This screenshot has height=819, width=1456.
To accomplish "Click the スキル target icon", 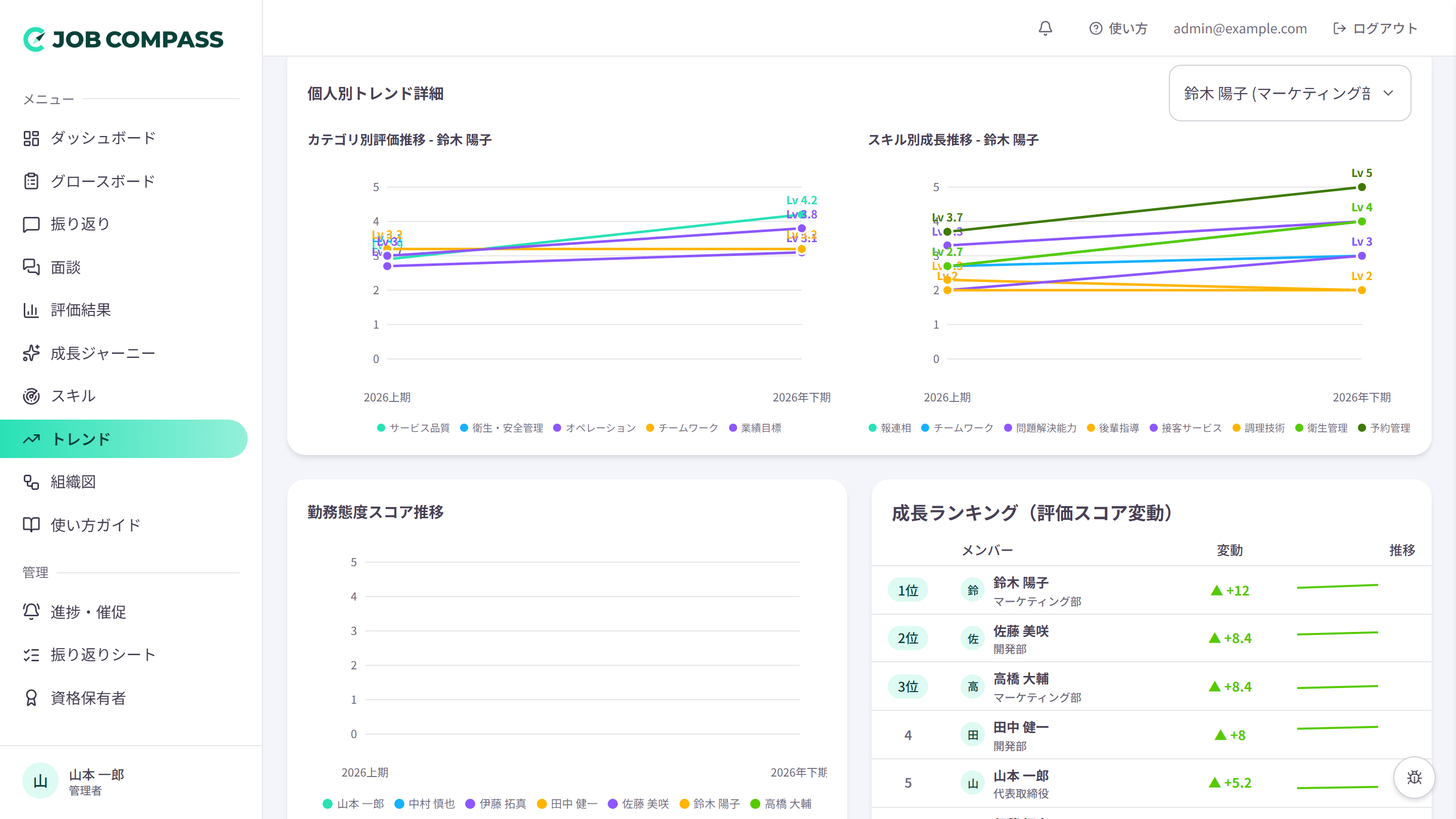I will tap(31, 396).
